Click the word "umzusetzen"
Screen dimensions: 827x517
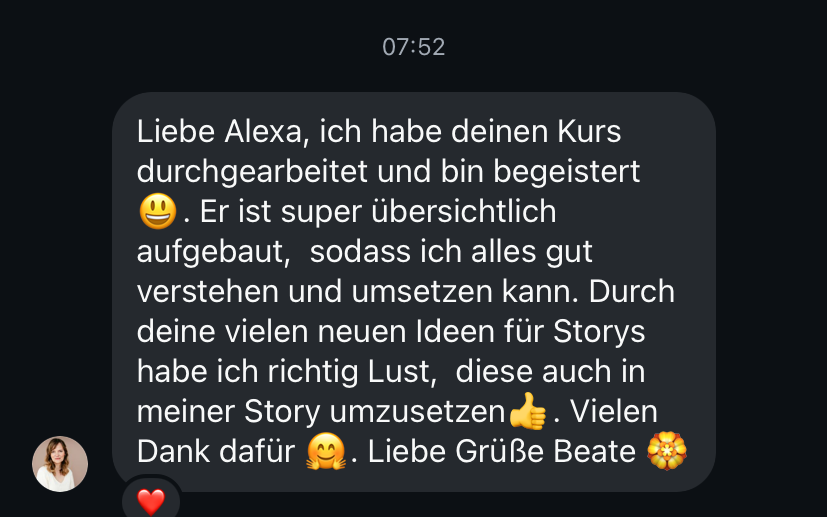coord(418,412)
